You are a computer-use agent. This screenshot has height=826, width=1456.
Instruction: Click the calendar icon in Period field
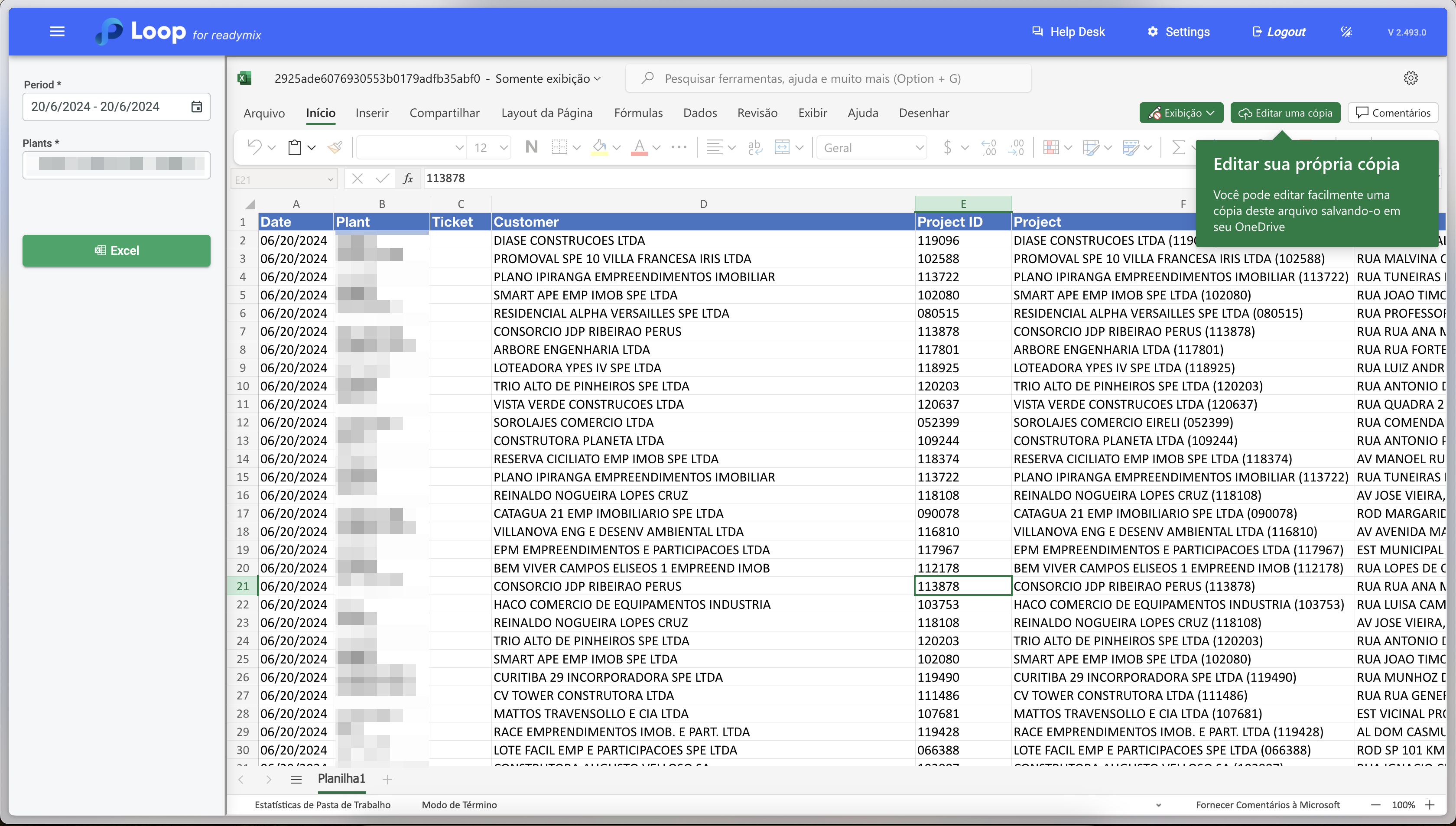pyautogui.click(x=197, y=107)
